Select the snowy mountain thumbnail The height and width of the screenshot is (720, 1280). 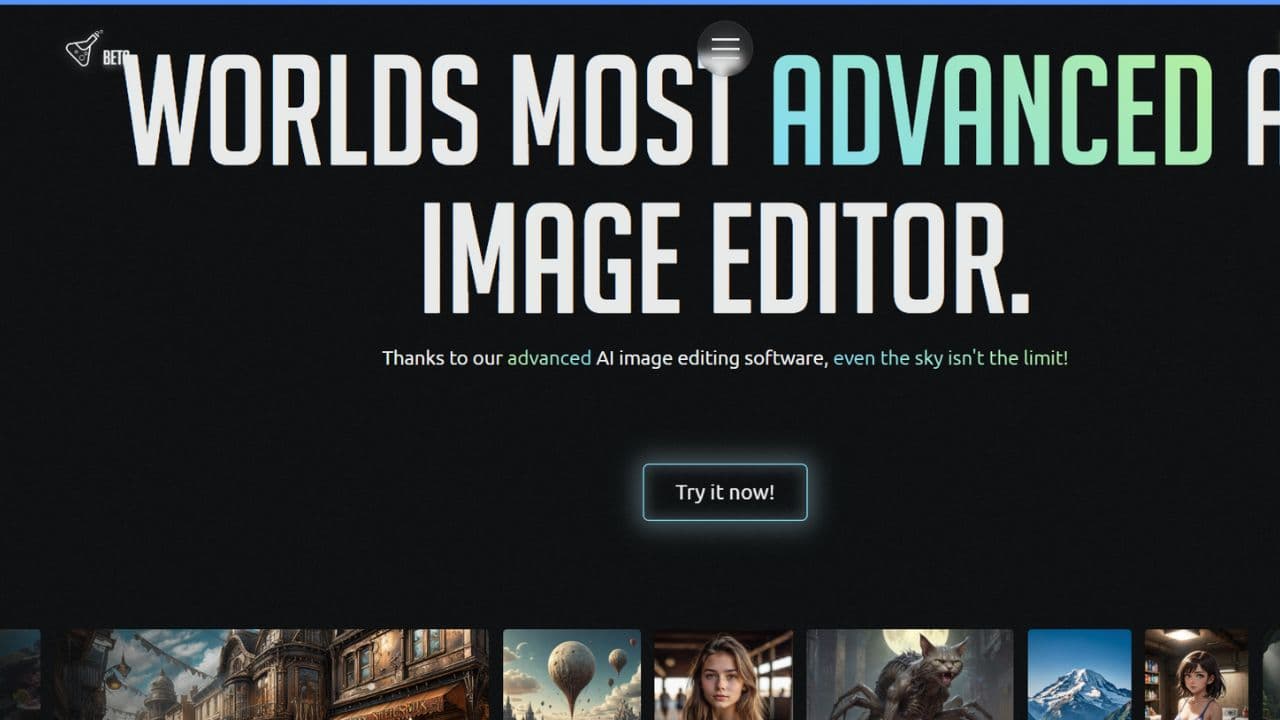pos(1079,674)
